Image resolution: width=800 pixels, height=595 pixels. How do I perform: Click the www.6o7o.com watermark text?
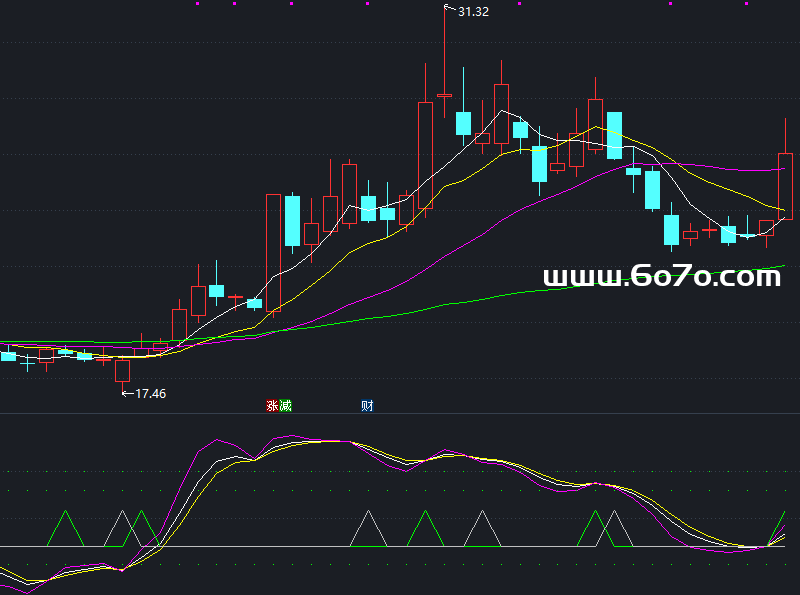[661, 277]
